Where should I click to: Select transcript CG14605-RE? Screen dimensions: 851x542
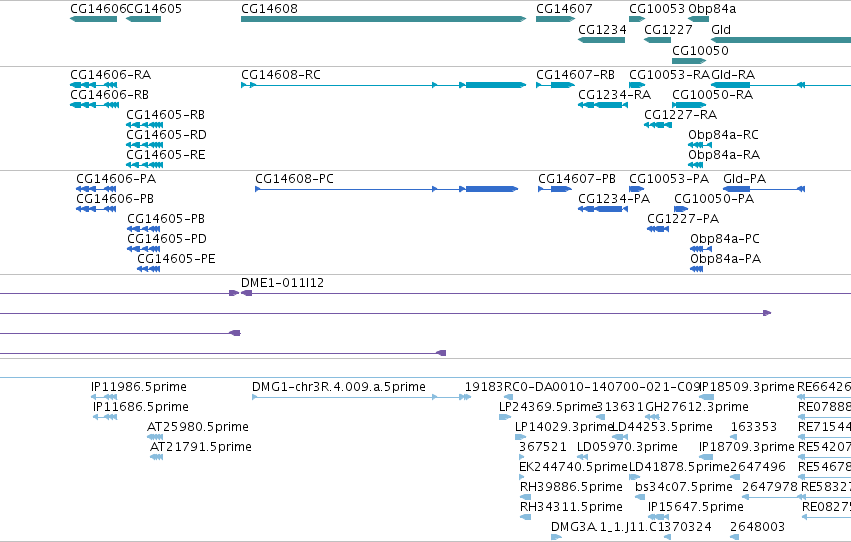pyautogui.click(x=144, y=165)
